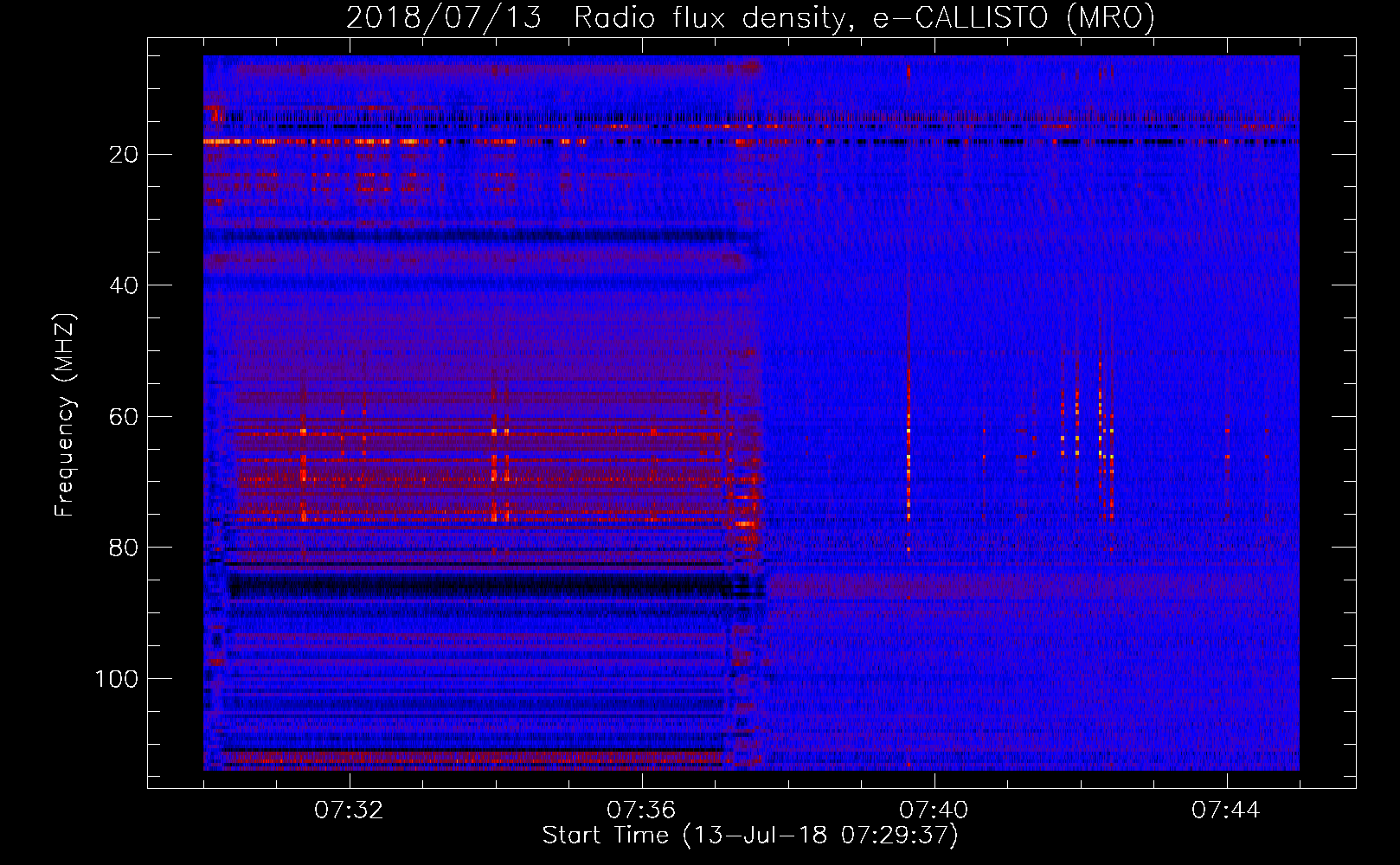This screenshot has width=1400, height=865.
Task: Click the 60 MHz frequency tick label
Action: [x=125, y=416]
